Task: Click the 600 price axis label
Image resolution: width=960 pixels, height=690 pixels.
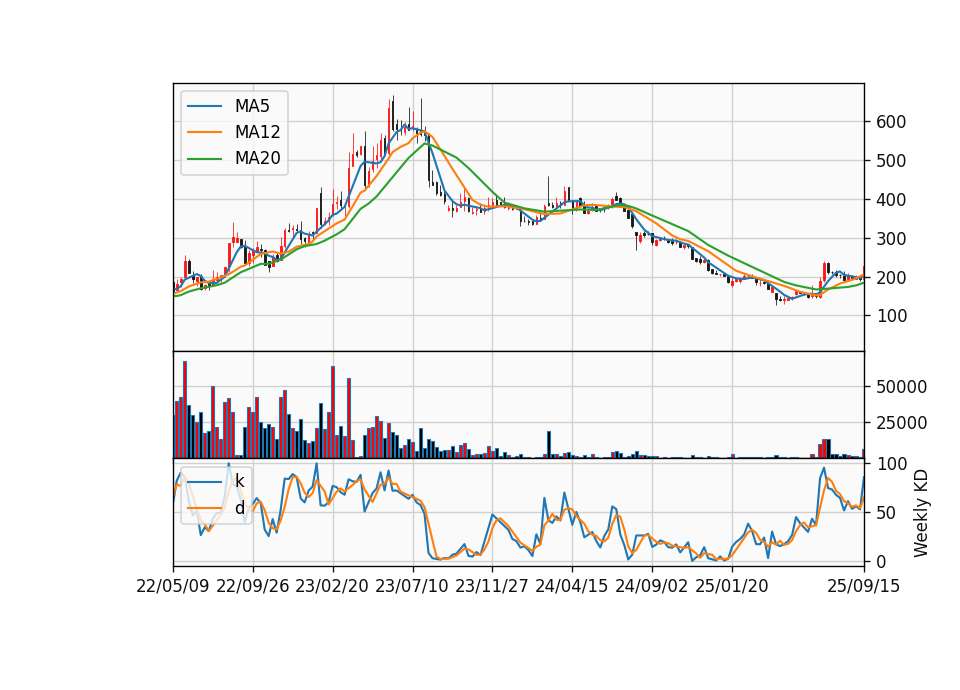Action: [x=891, y=122]
